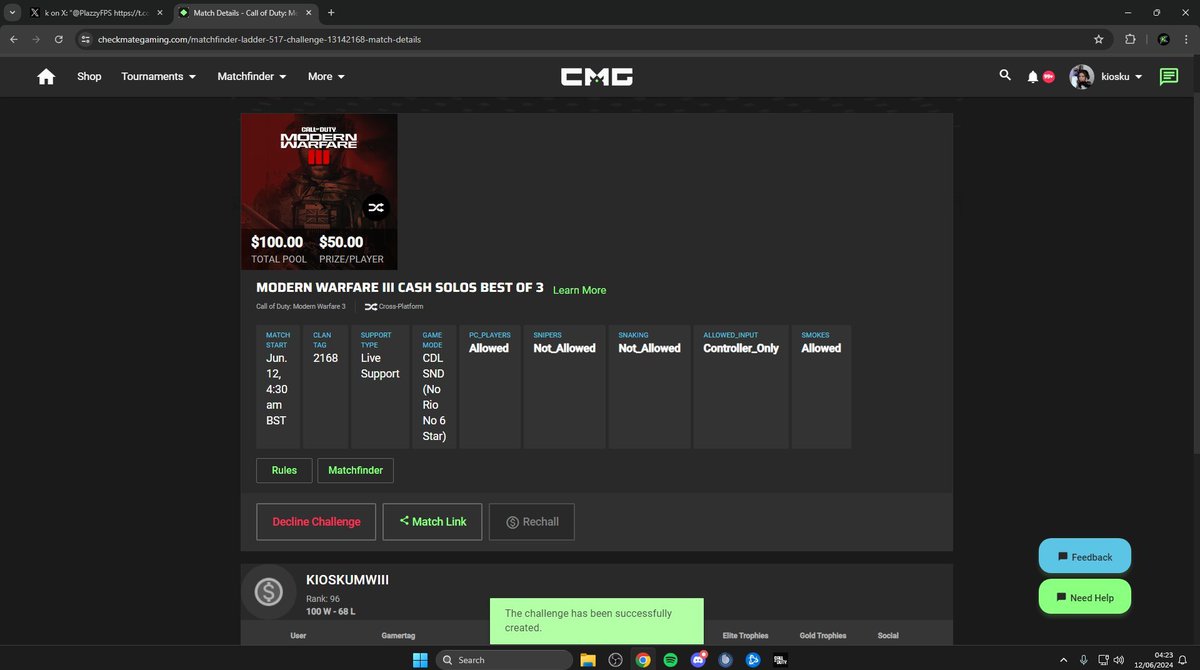Expand the Tournaments dropdown menu

point(158,76)
